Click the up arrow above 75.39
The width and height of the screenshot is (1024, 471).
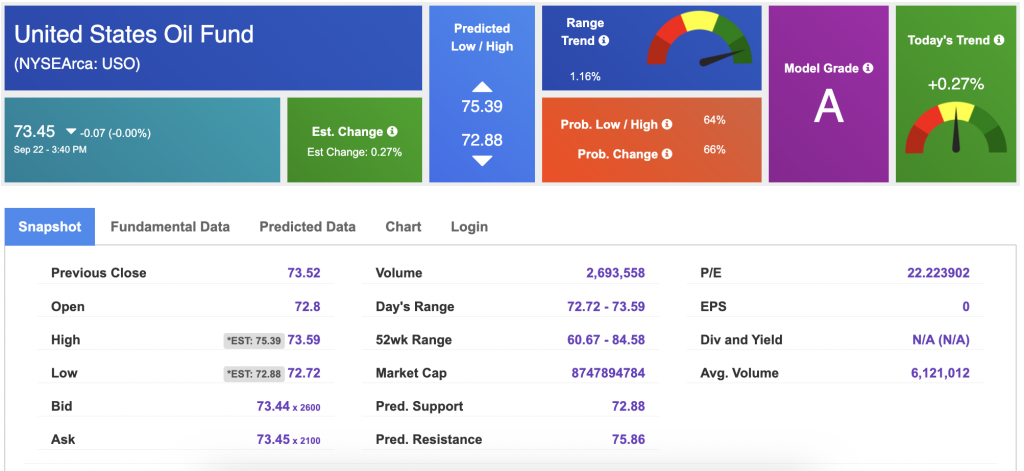[482, 87]
